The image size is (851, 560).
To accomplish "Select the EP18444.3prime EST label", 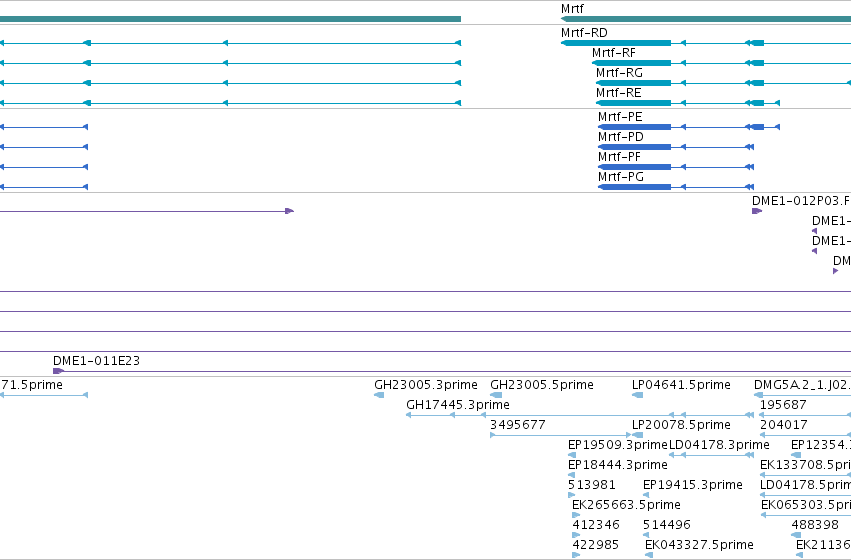I will point(618,465).
